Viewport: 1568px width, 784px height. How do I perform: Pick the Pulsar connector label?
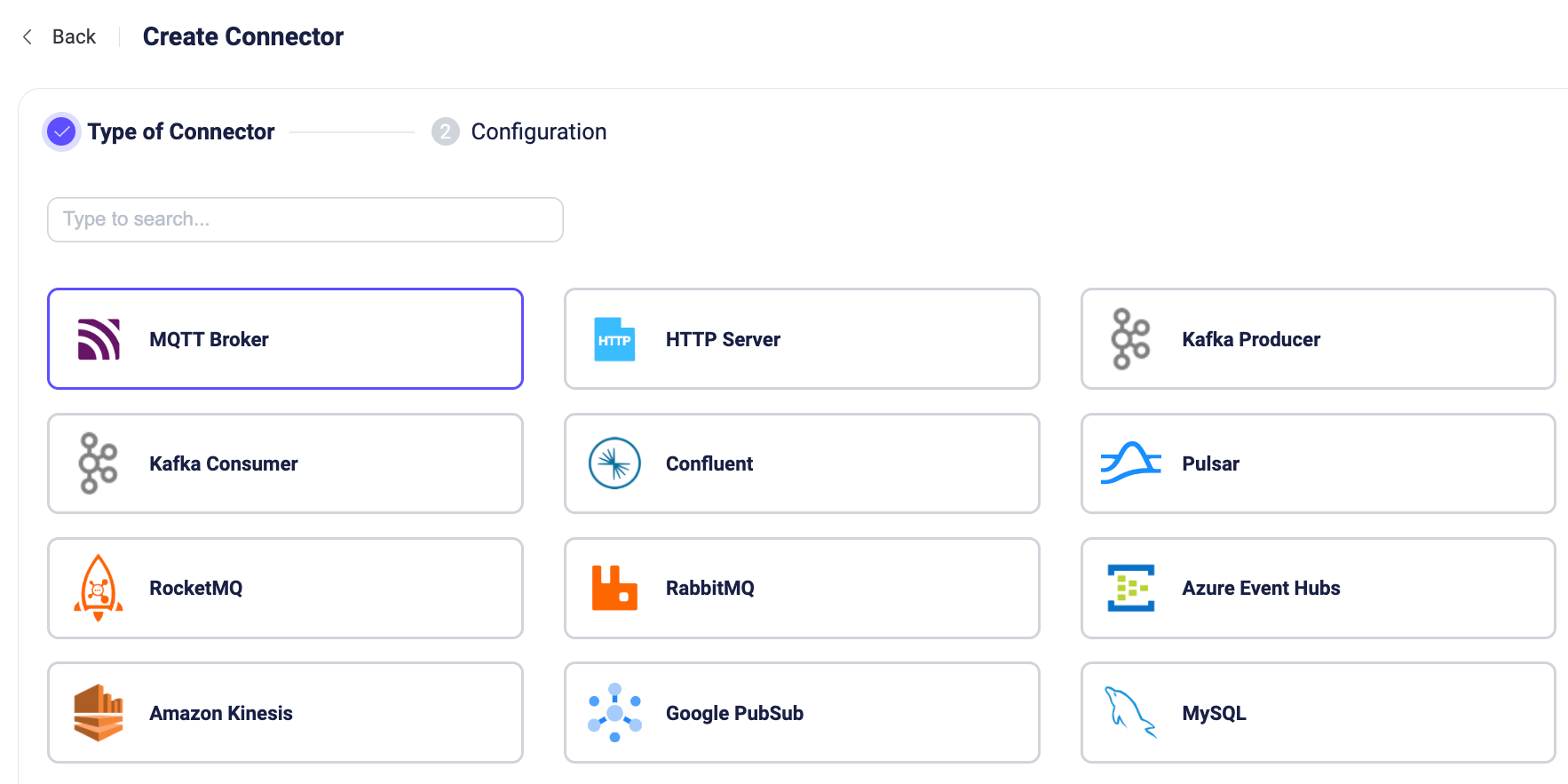click(1210, 463)
